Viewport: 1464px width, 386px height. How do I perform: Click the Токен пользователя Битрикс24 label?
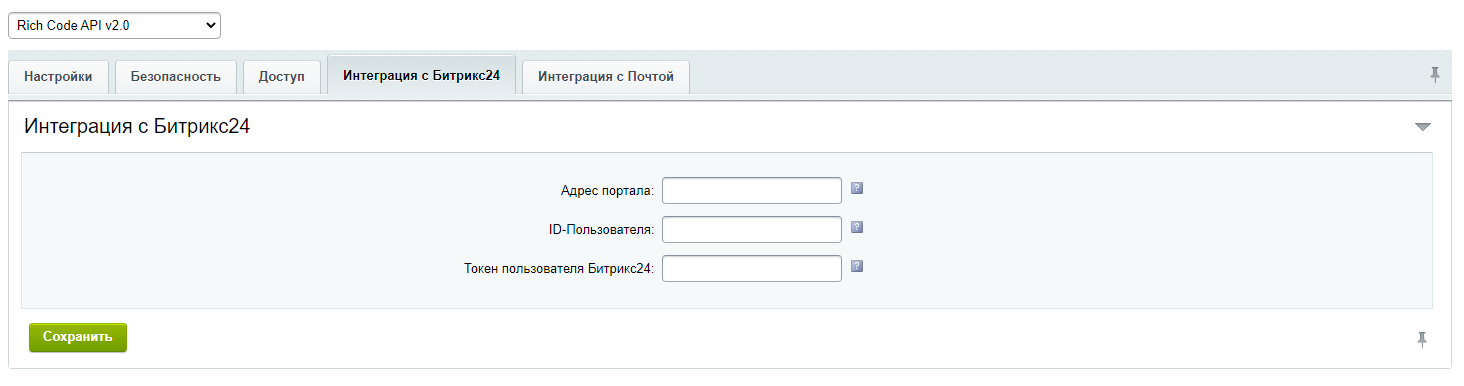click(x=559, y=269)
